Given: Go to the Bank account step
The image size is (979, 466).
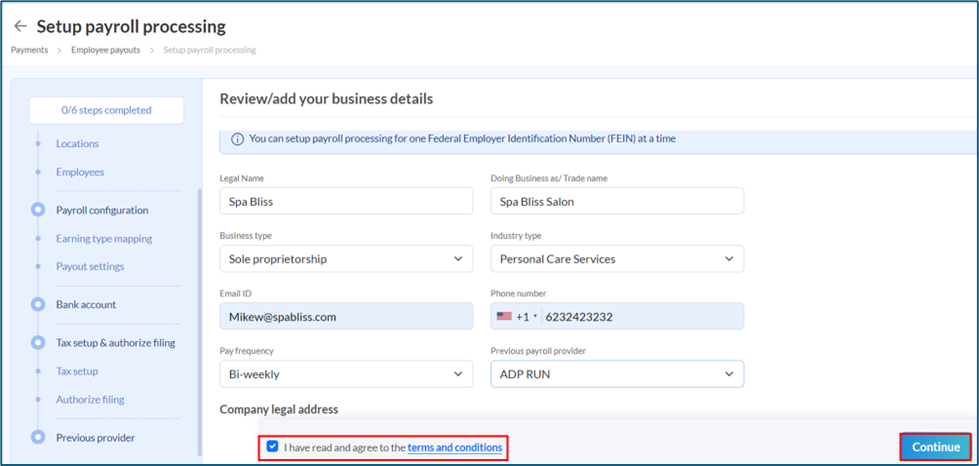Looking at the screenshot, I should pyautogui.click(x=86, y=305).
